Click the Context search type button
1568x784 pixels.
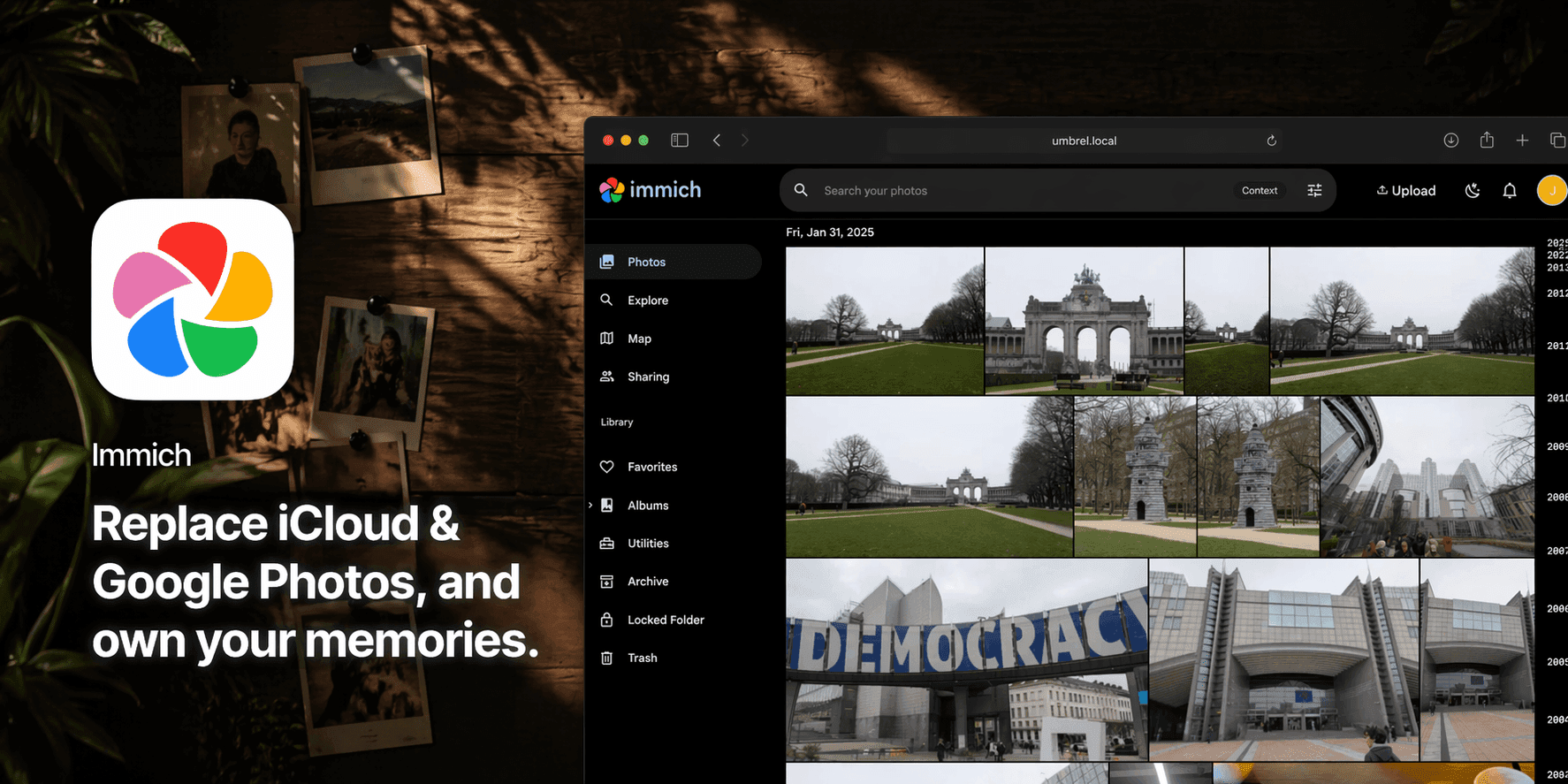click(1260, 190)
